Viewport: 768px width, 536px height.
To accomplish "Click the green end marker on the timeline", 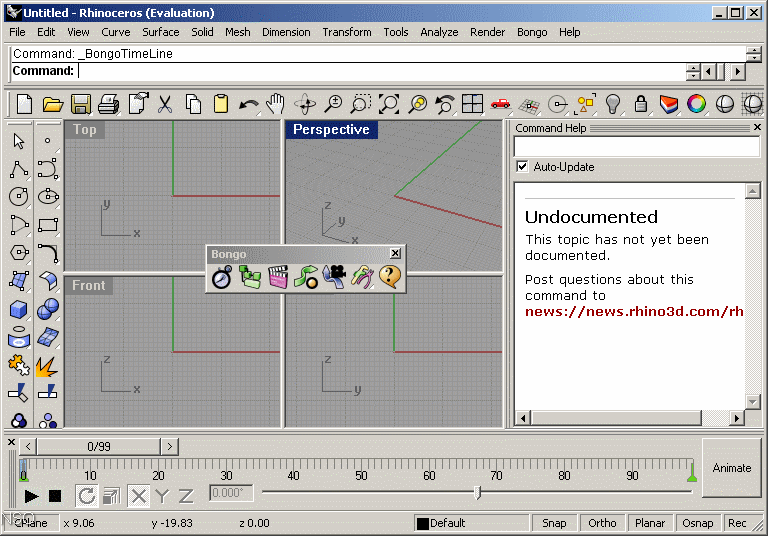I will point(692,471).
